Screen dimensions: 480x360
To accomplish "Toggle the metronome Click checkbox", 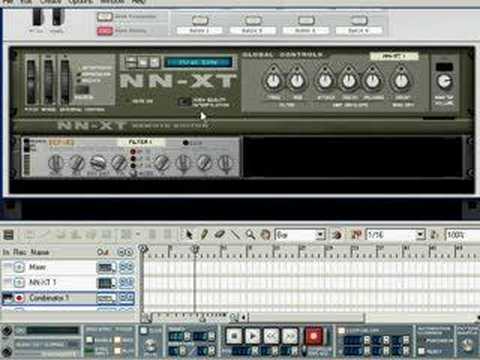I will (x=144, y=330).
